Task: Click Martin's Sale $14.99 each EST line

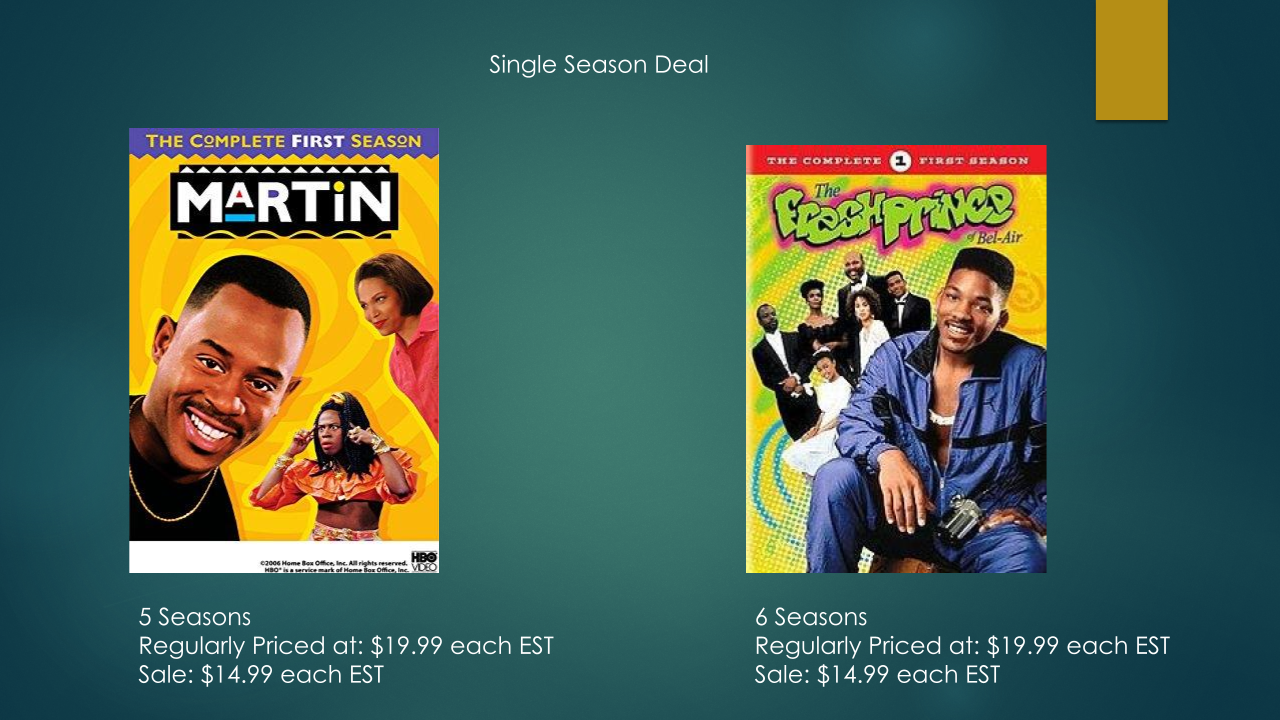Action: point(261,674)
